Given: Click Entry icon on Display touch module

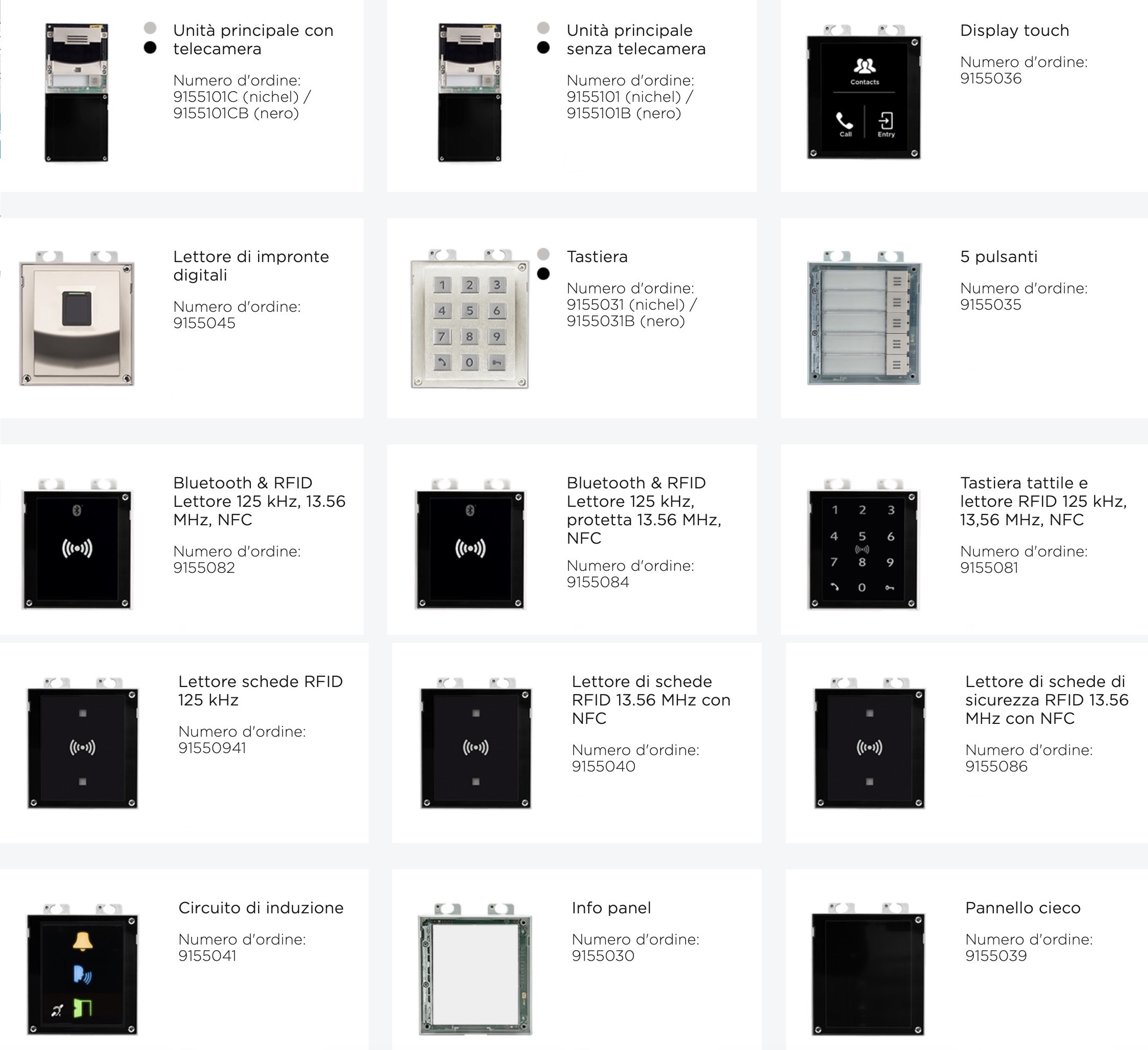Looking at the screenshot, I should 885,121.
